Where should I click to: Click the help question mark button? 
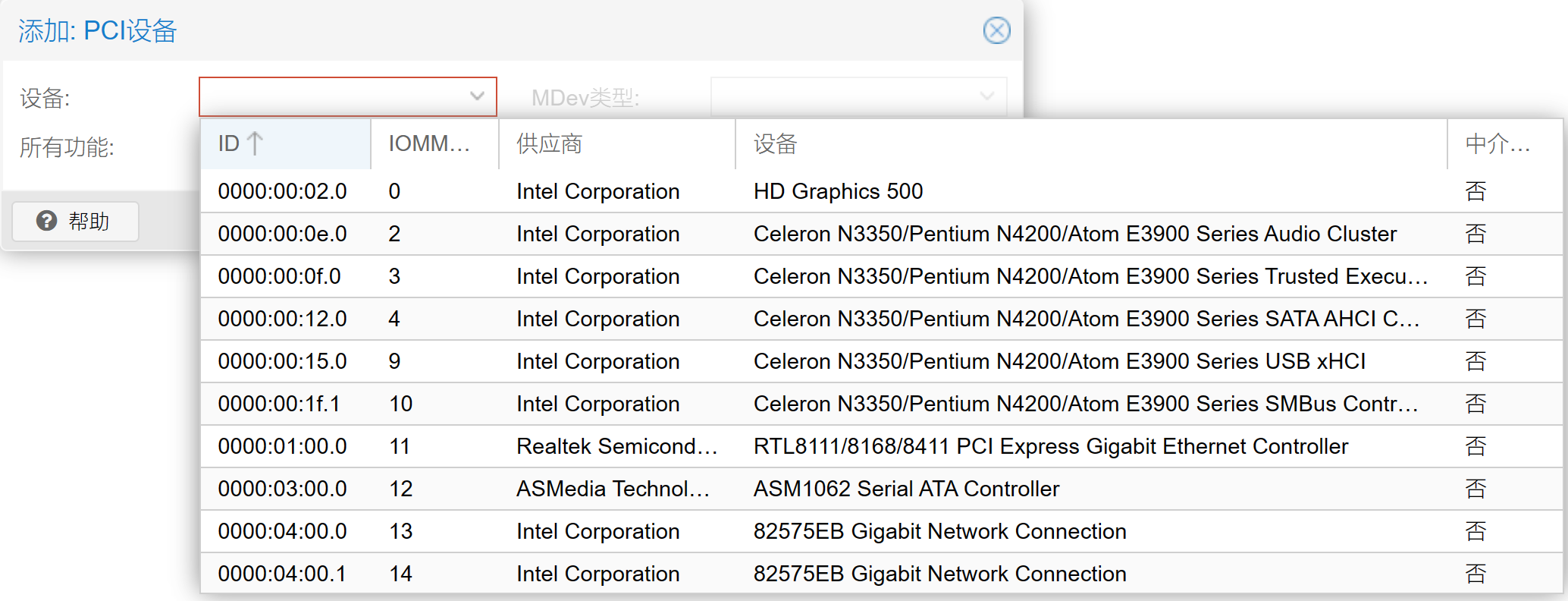pyautogui.click(x=75, y=221)
